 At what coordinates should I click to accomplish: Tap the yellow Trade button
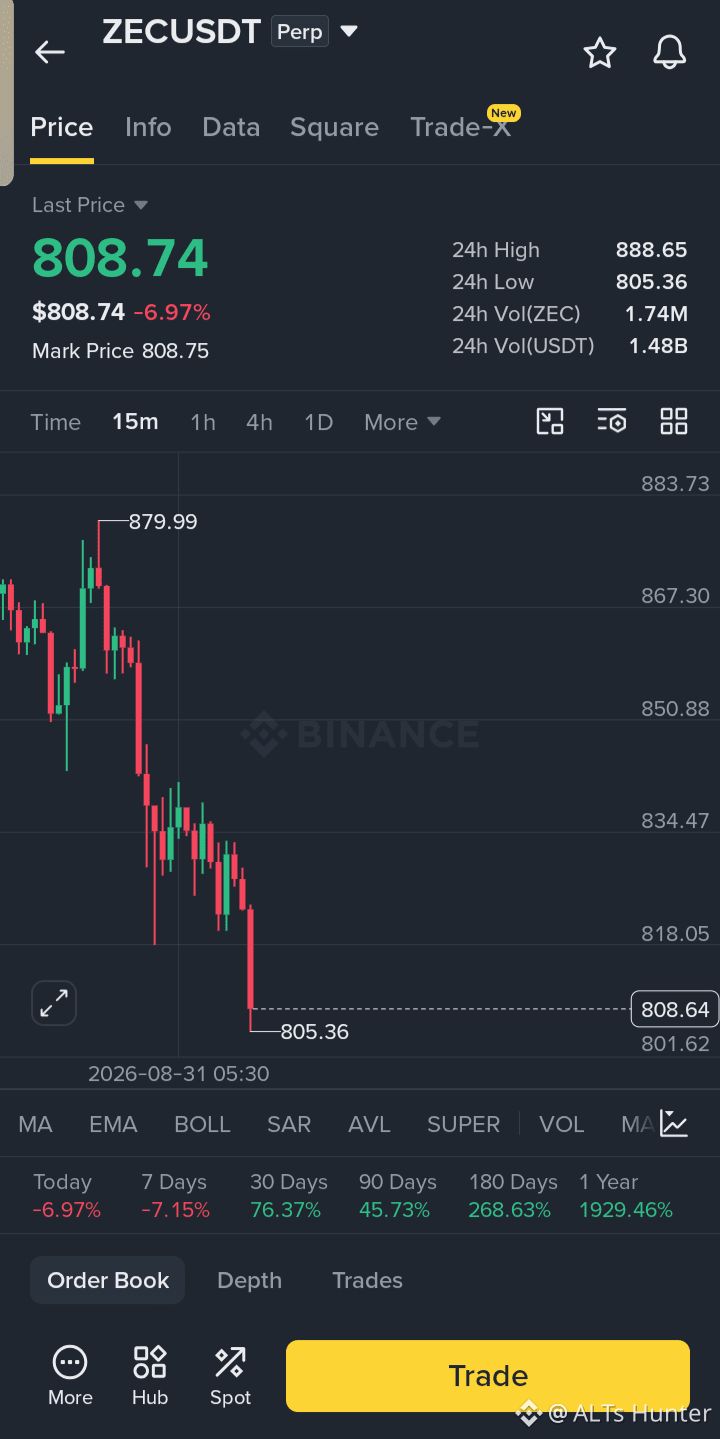tap(488, 1376)
